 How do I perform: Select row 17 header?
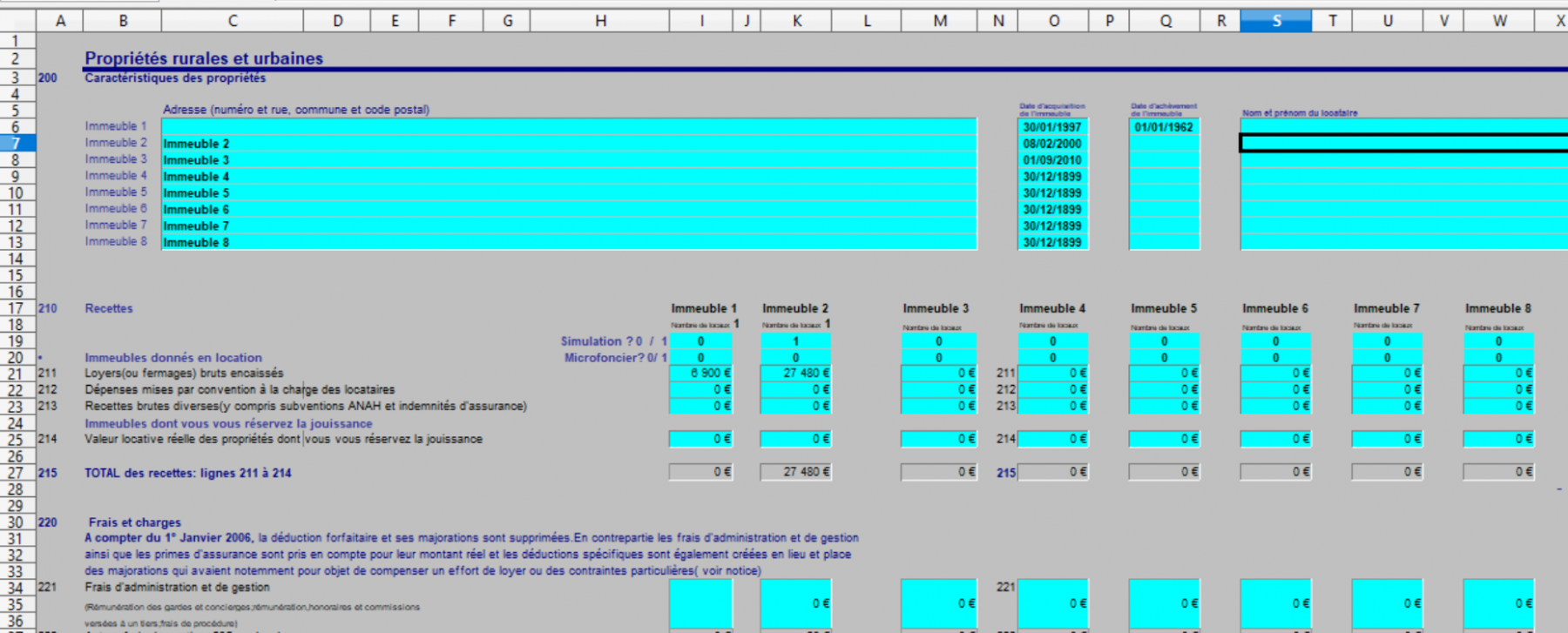coord(17,308)
